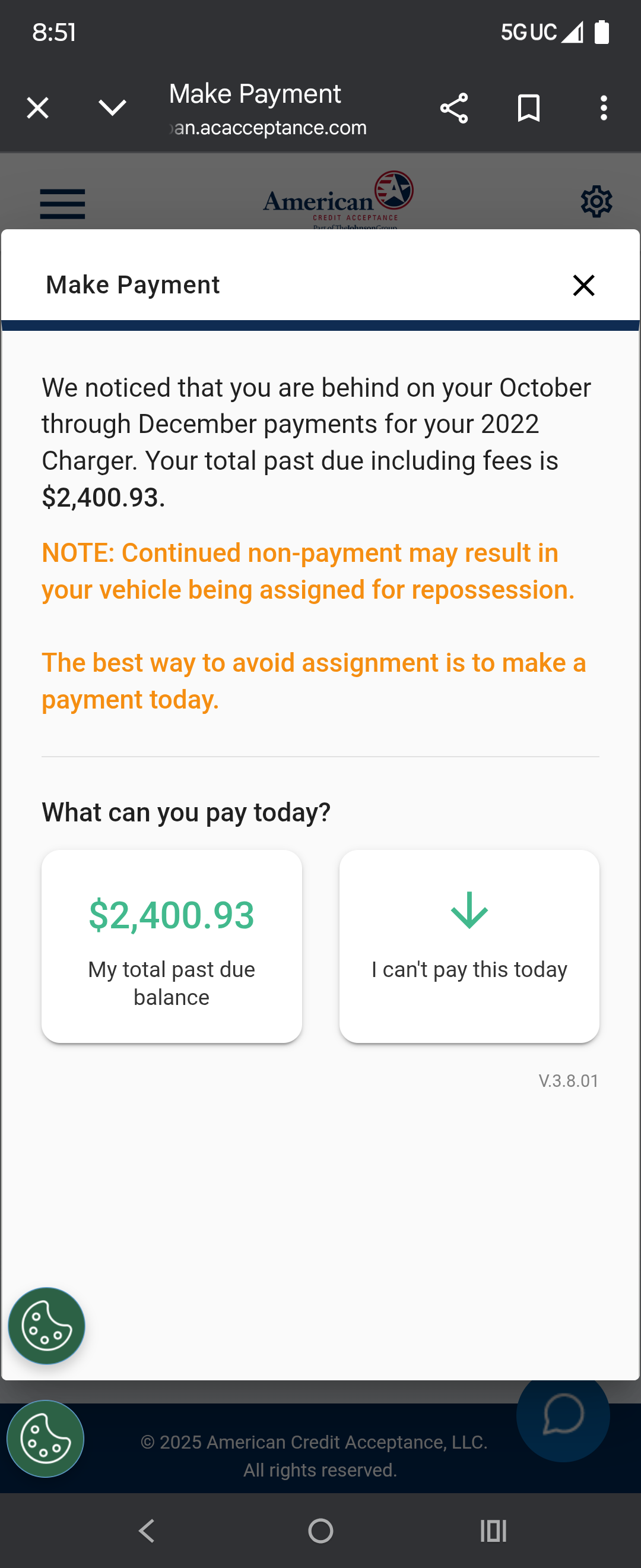Open the recent apps switcher
This screenshot has width=641, height=1568.
tap(493, 1530)
